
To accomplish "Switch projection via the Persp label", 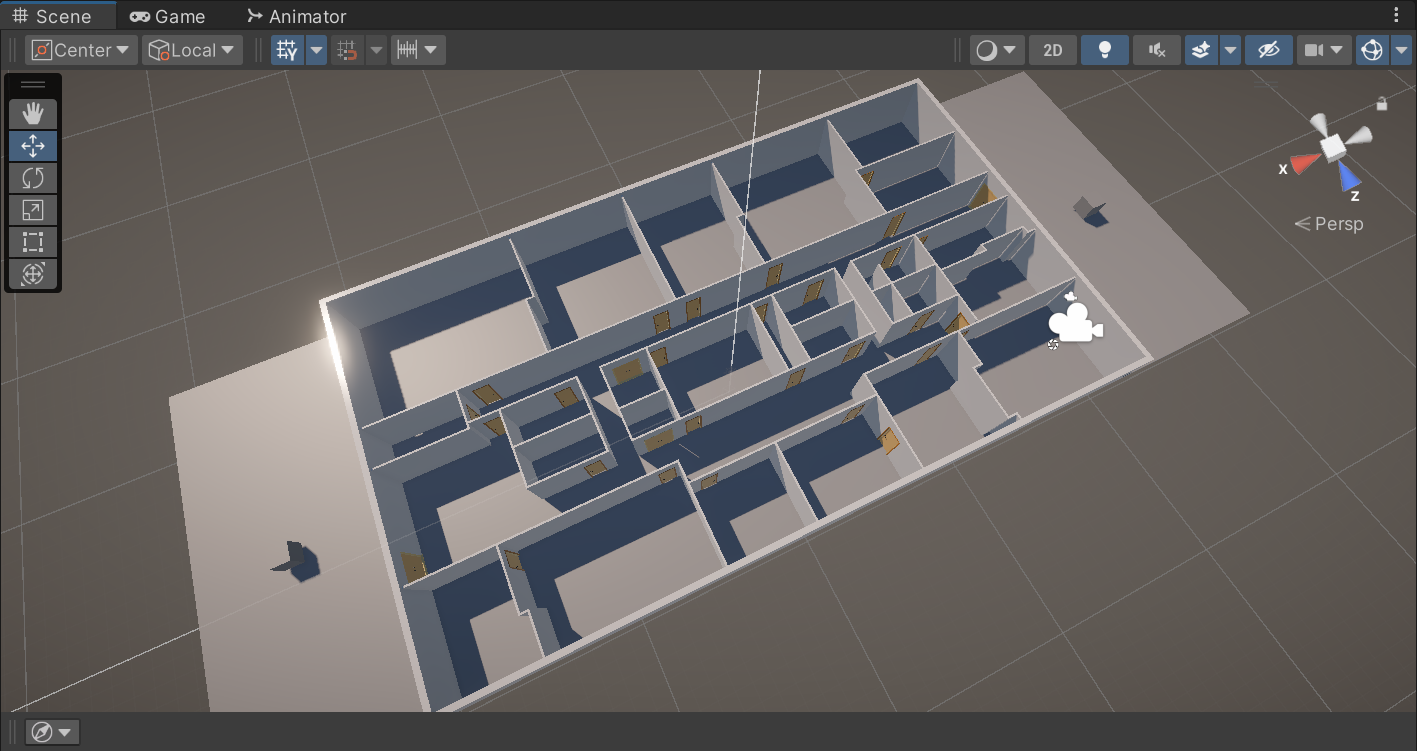I will [1329, 224].
